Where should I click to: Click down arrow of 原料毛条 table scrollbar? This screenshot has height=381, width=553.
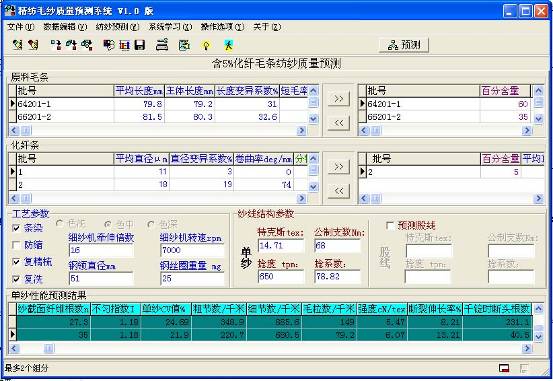coord(314,119)
